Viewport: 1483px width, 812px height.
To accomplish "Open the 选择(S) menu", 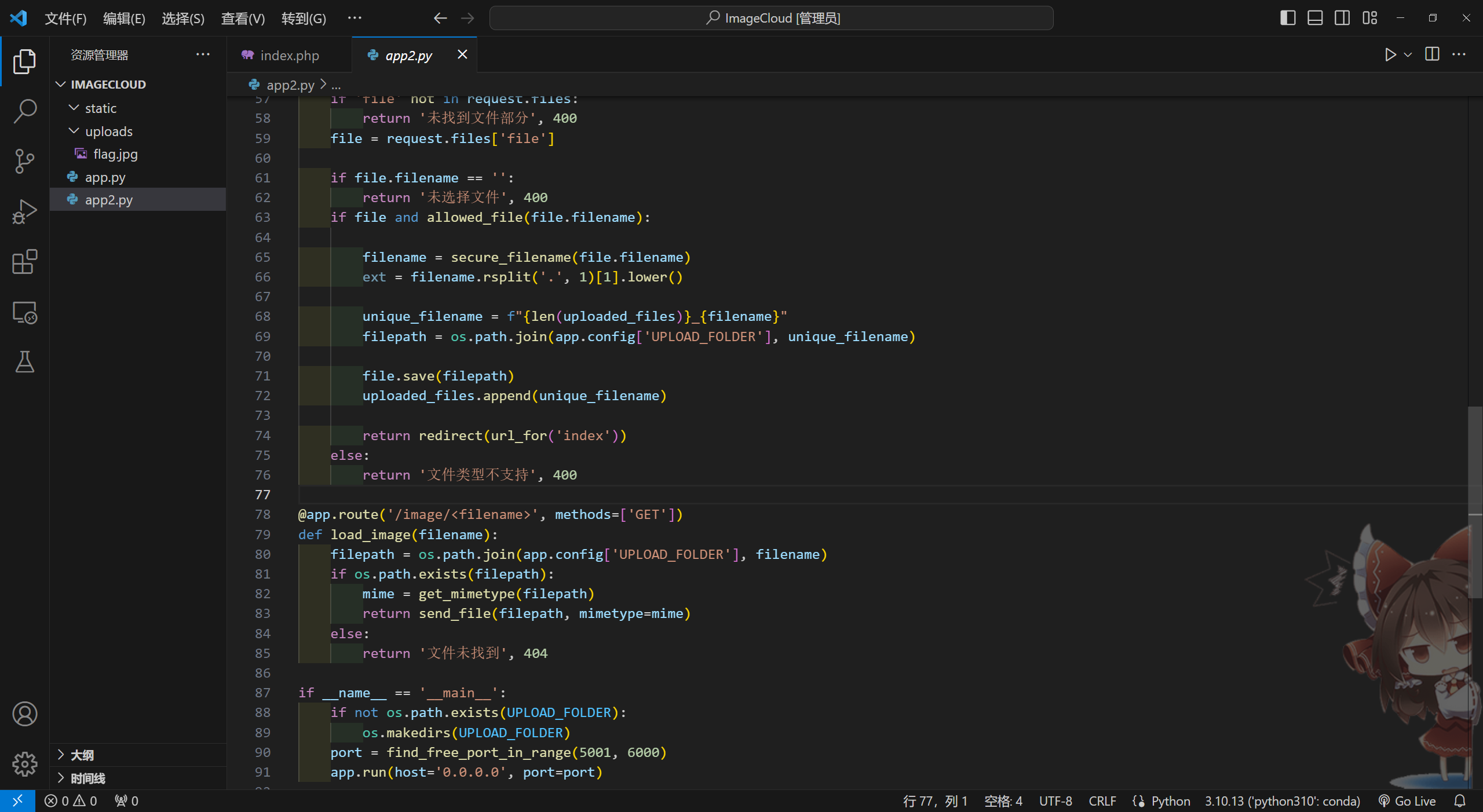I will [x=183, y=19].
